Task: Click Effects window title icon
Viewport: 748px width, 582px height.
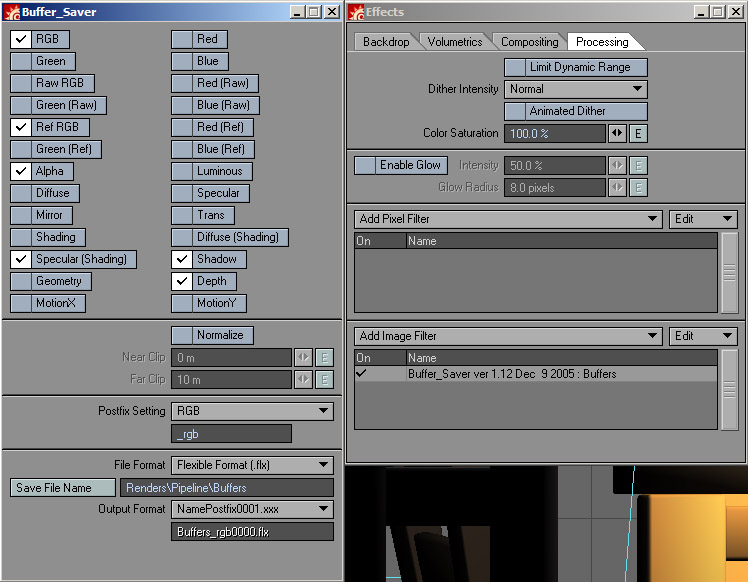Action: [356, 12]
